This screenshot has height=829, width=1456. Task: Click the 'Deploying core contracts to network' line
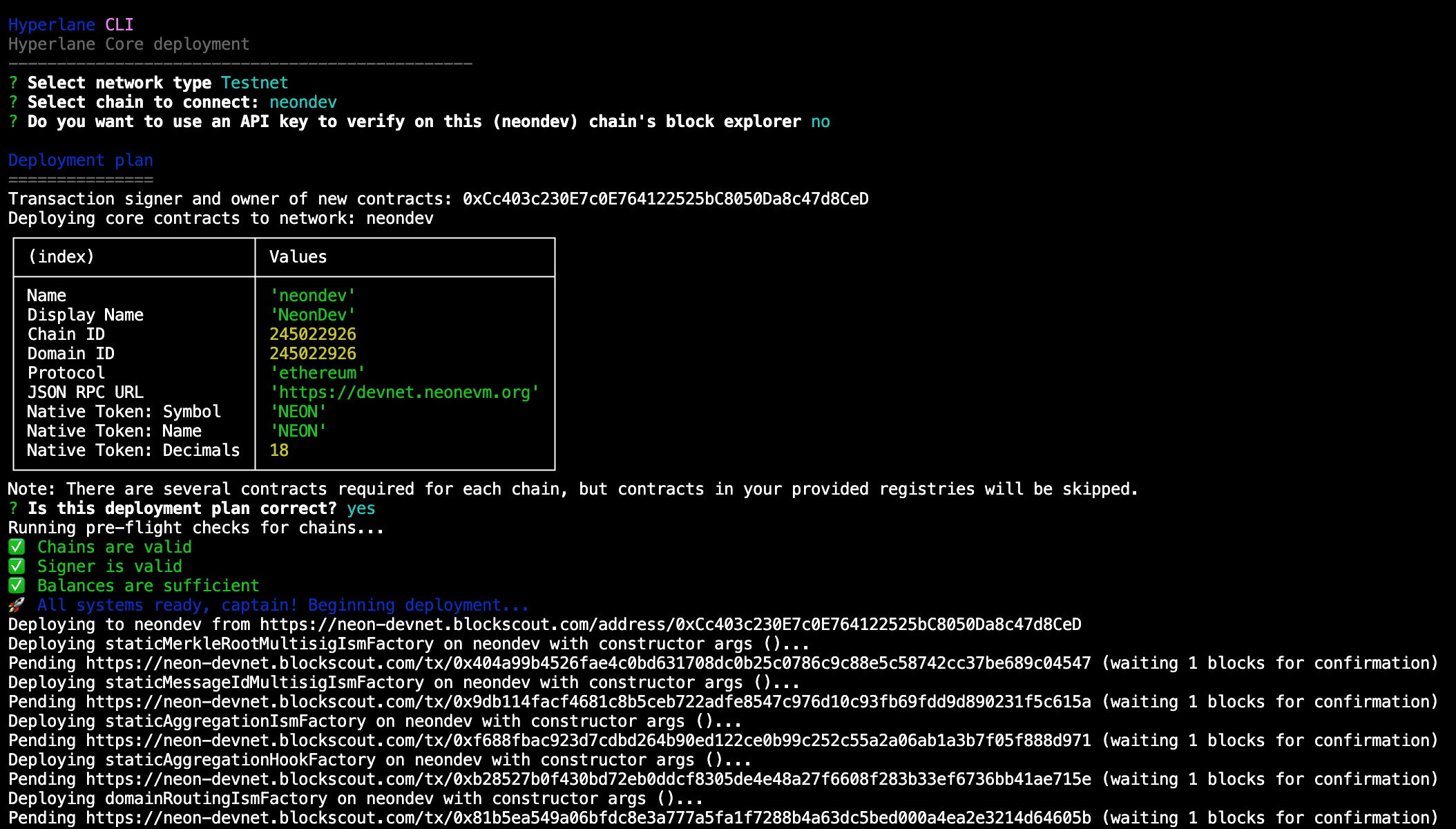[x=221, y=218]
